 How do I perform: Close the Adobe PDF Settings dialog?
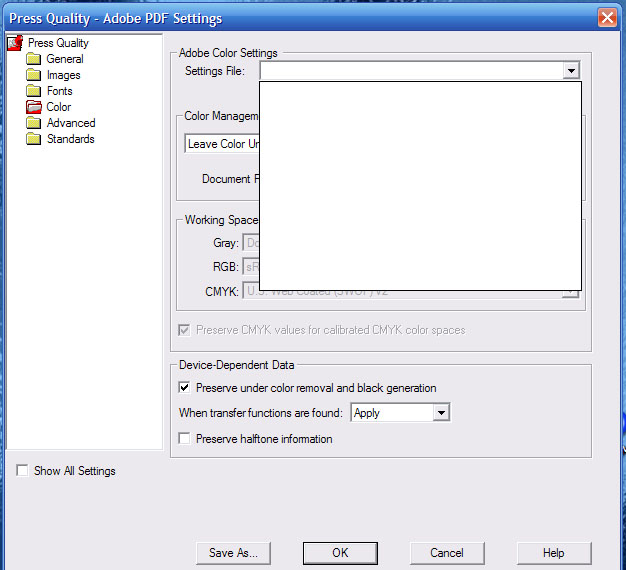coord(607,18)
